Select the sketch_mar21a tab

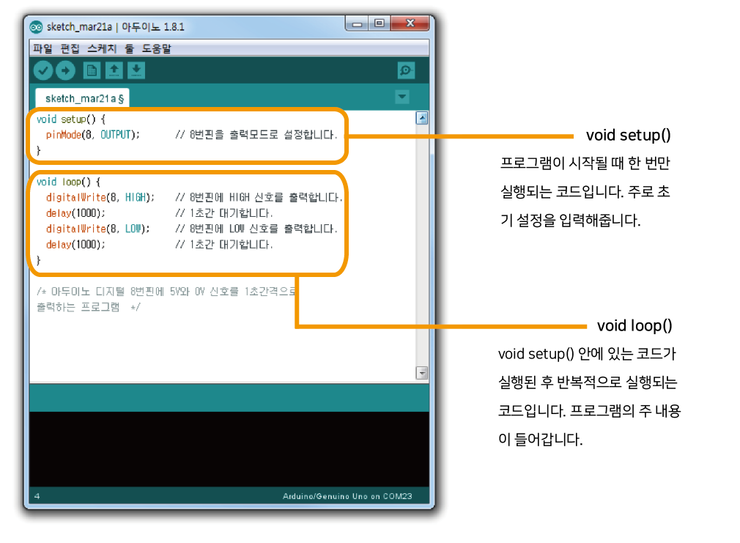click(x=83, y=99)
